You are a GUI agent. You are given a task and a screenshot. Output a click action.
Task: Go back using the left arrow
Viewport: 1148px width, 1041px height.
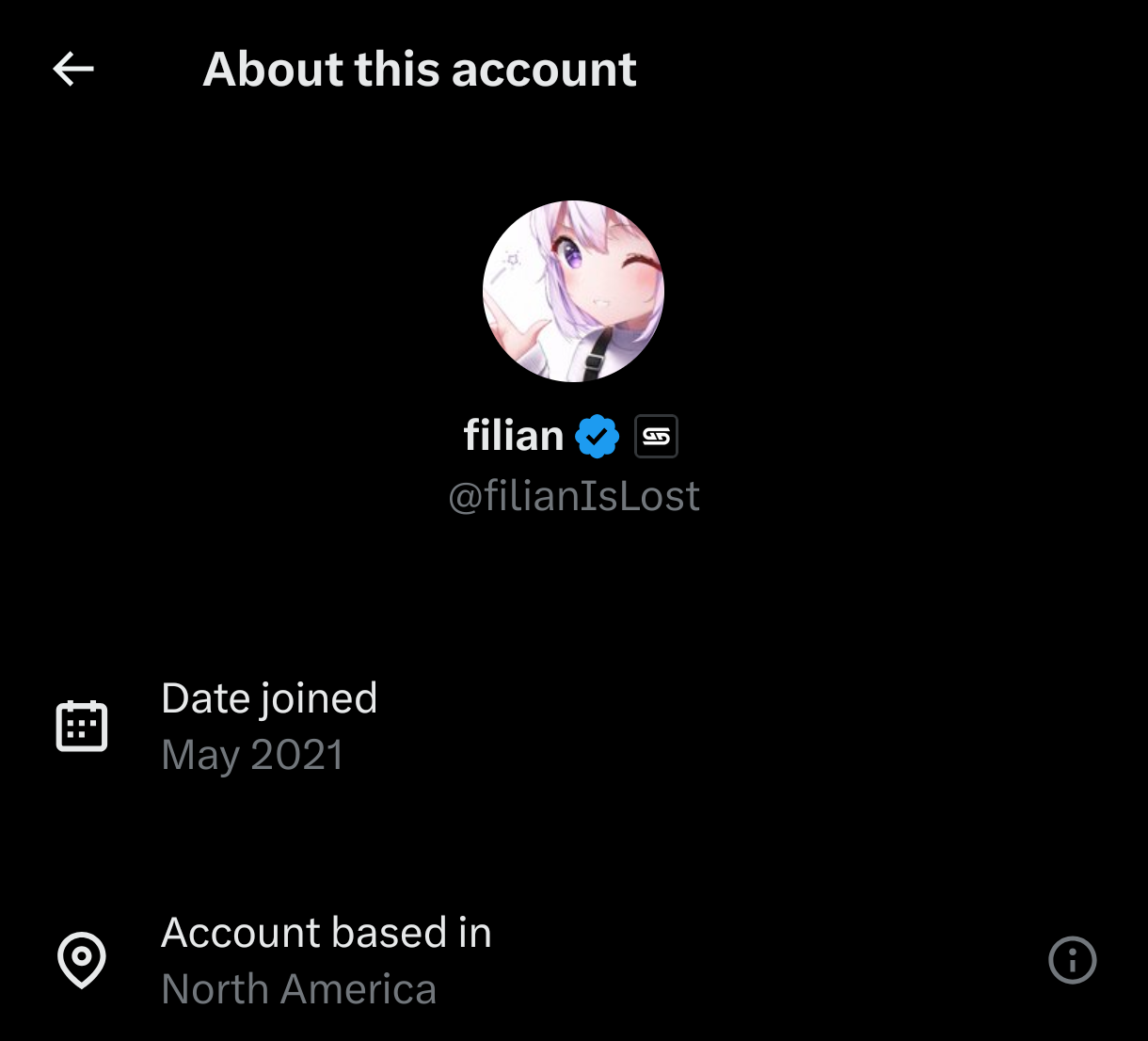pos(73,69)
